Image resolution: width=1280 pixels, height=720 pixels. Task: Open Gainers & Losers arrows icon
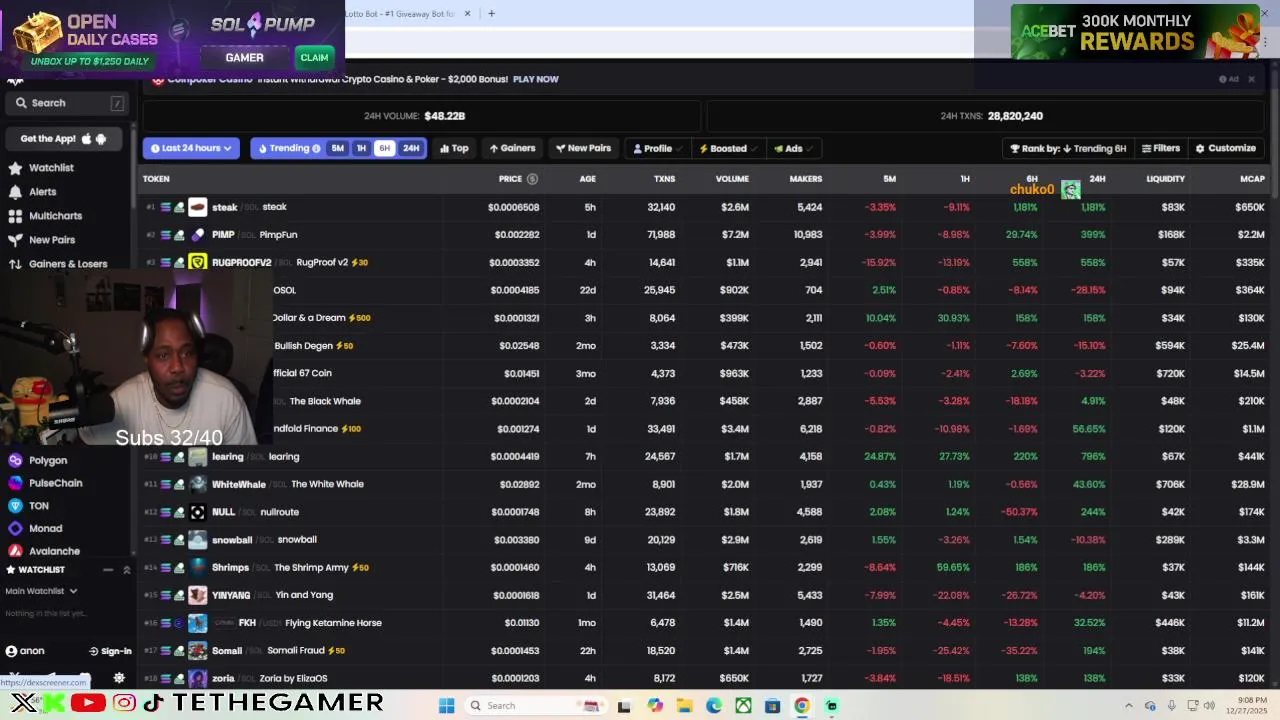[x=15, y=264]
